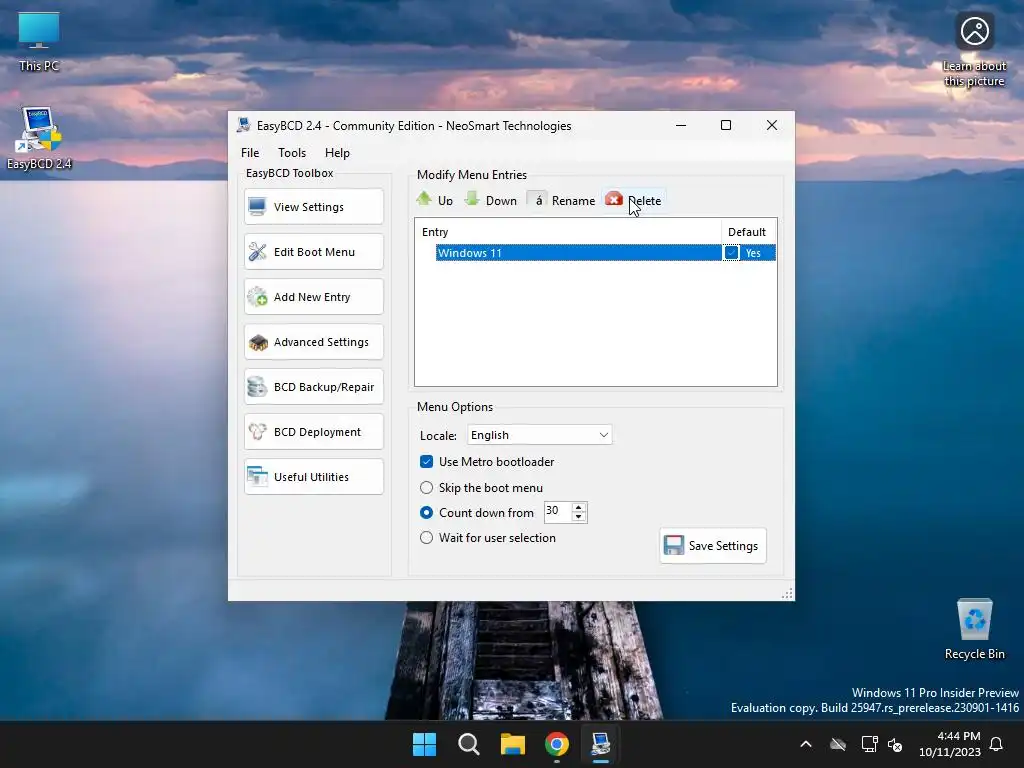Open the BCD Backup/Repair section
Screen dimensions: 1024x768
pos(313,387)
